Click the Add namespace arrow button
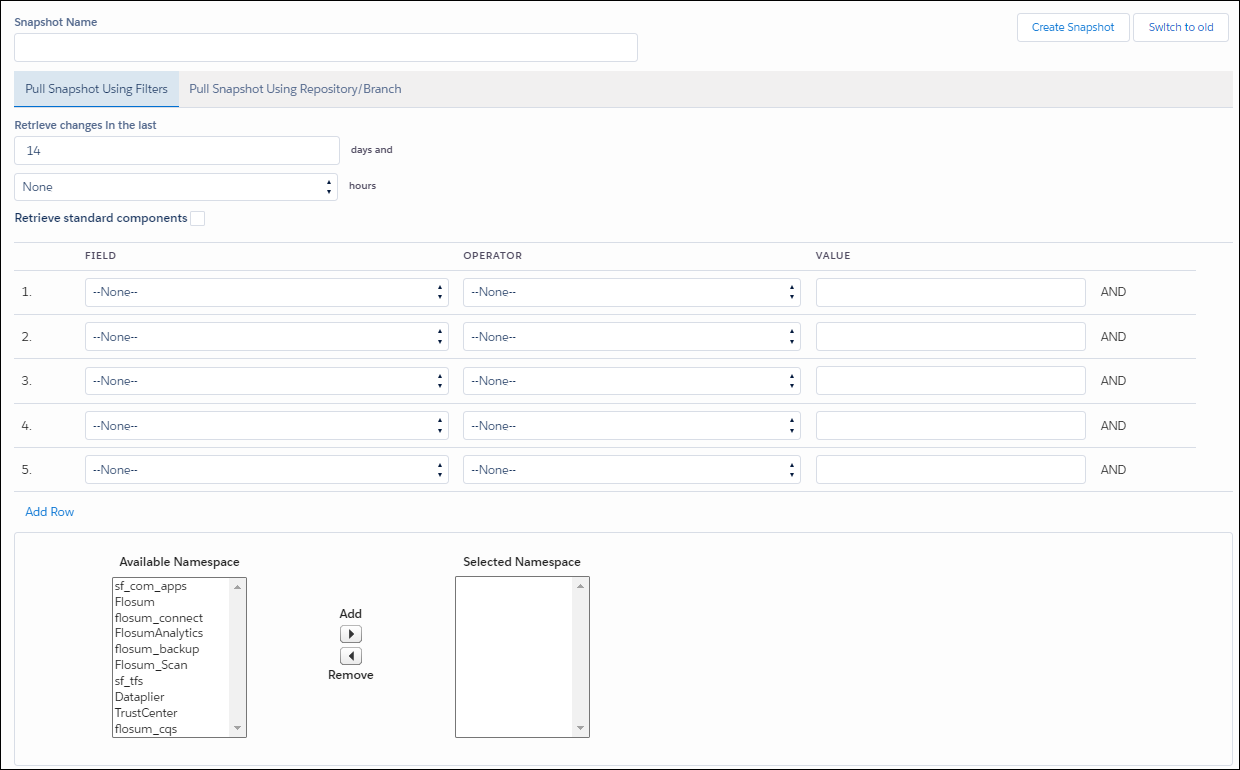Viewport: 1240px width, 770px height. coord(350,634)
